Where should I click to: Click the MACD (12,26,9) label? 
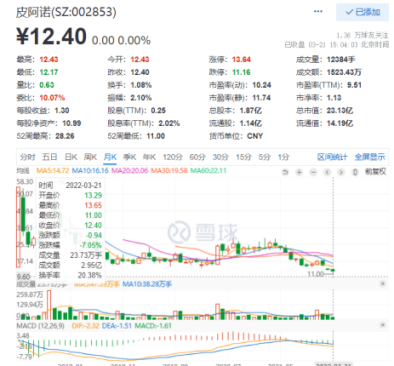click(x=41, y=326)
